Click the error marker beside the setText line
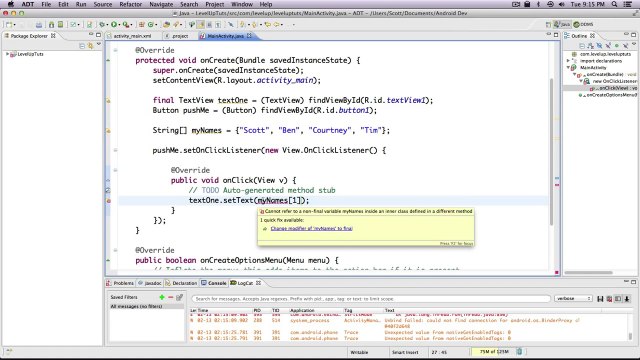Image resolution: width=640 pixels, height=360 pixels. point(109,200)
